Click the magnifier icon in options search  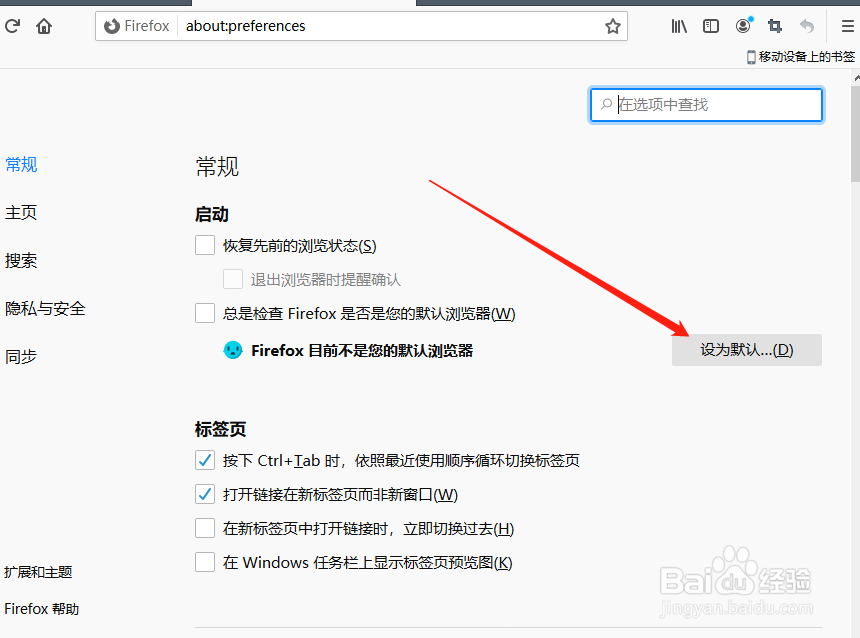(x=606, y=104)
